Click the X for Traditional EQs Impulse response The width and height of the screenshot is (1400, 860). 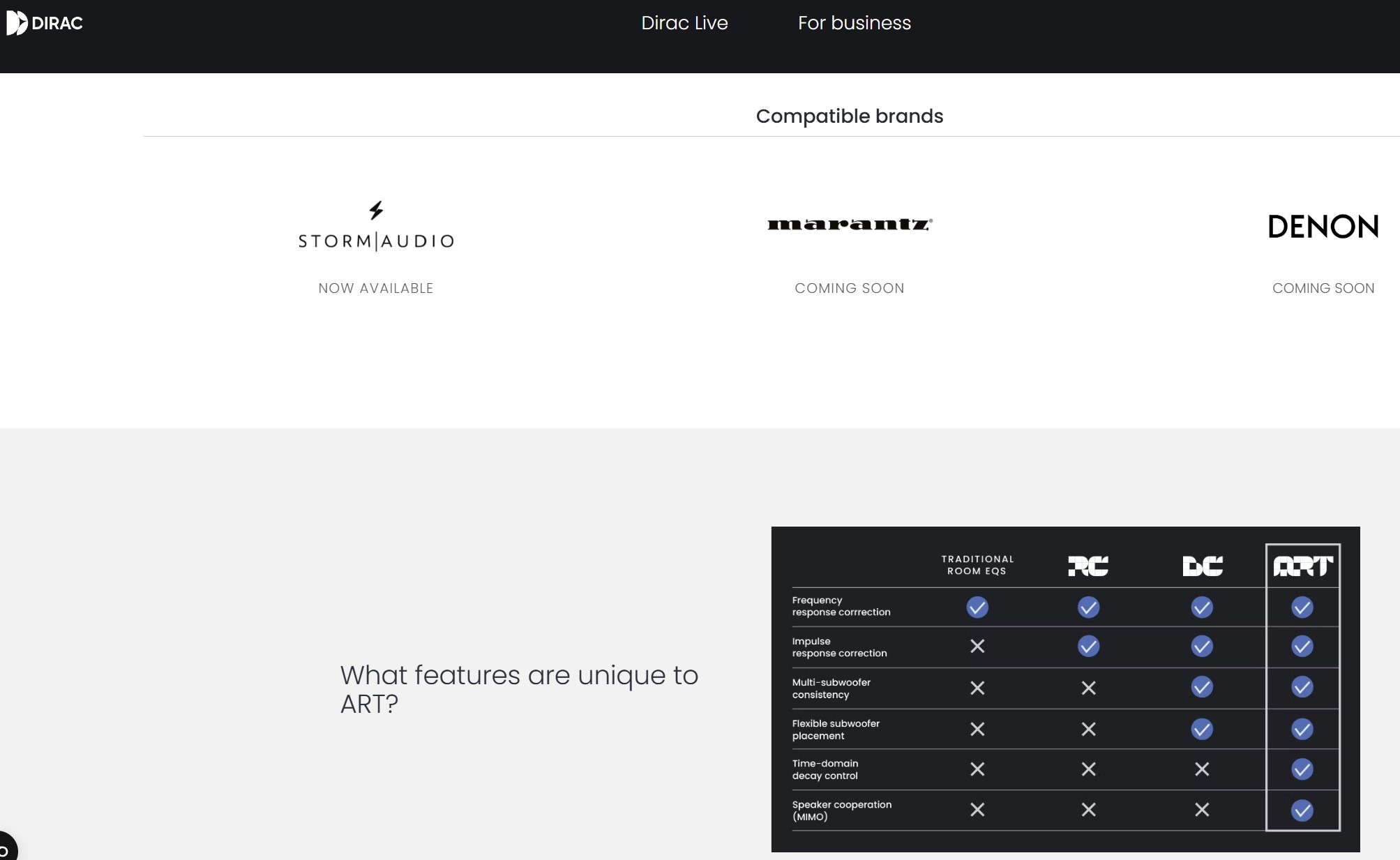[x=977, y=647]
